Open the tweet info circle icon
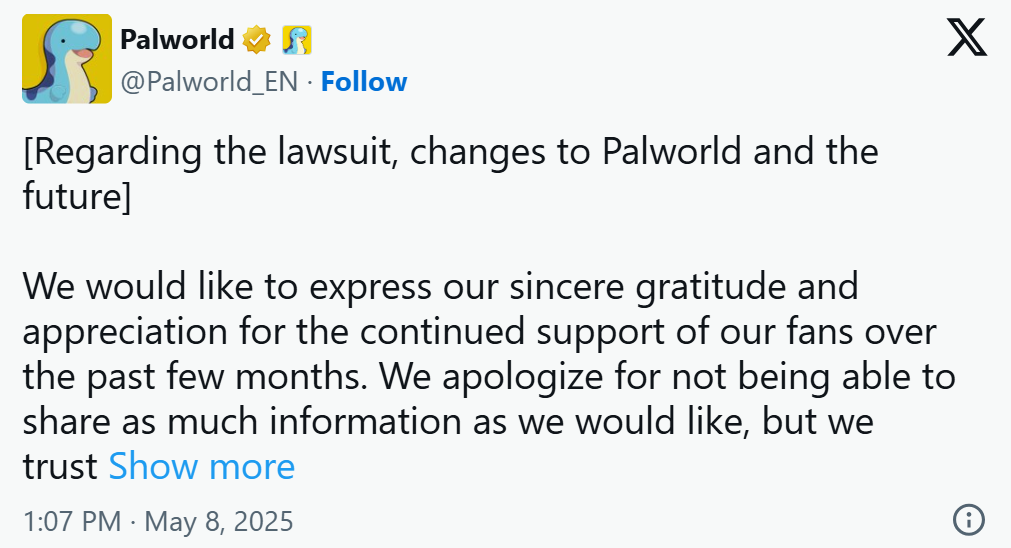1011x548 pixels. (x=968, y=520)
